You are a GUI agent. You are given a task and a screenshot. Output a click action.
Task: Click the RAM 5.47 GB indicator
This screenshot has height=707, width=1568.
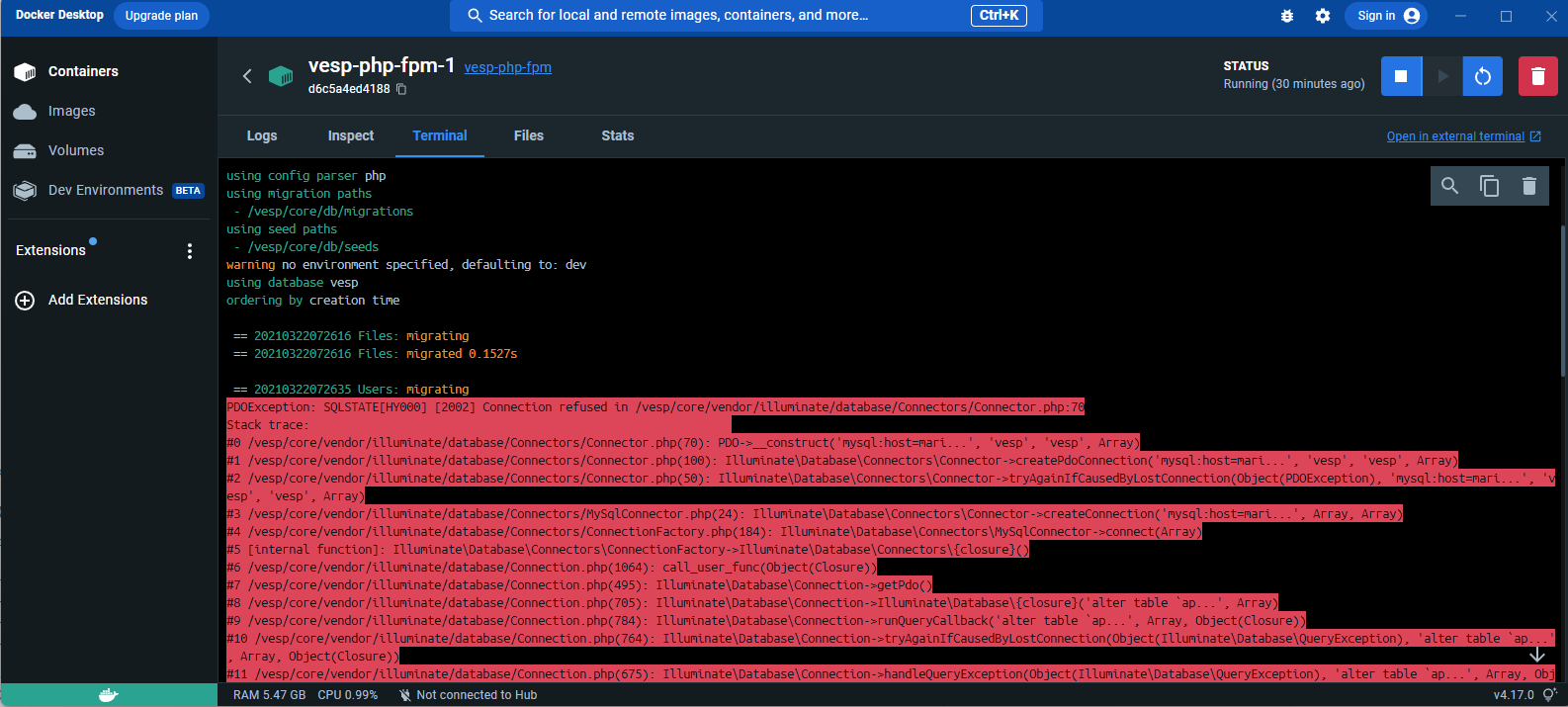[x=269, y=695]
